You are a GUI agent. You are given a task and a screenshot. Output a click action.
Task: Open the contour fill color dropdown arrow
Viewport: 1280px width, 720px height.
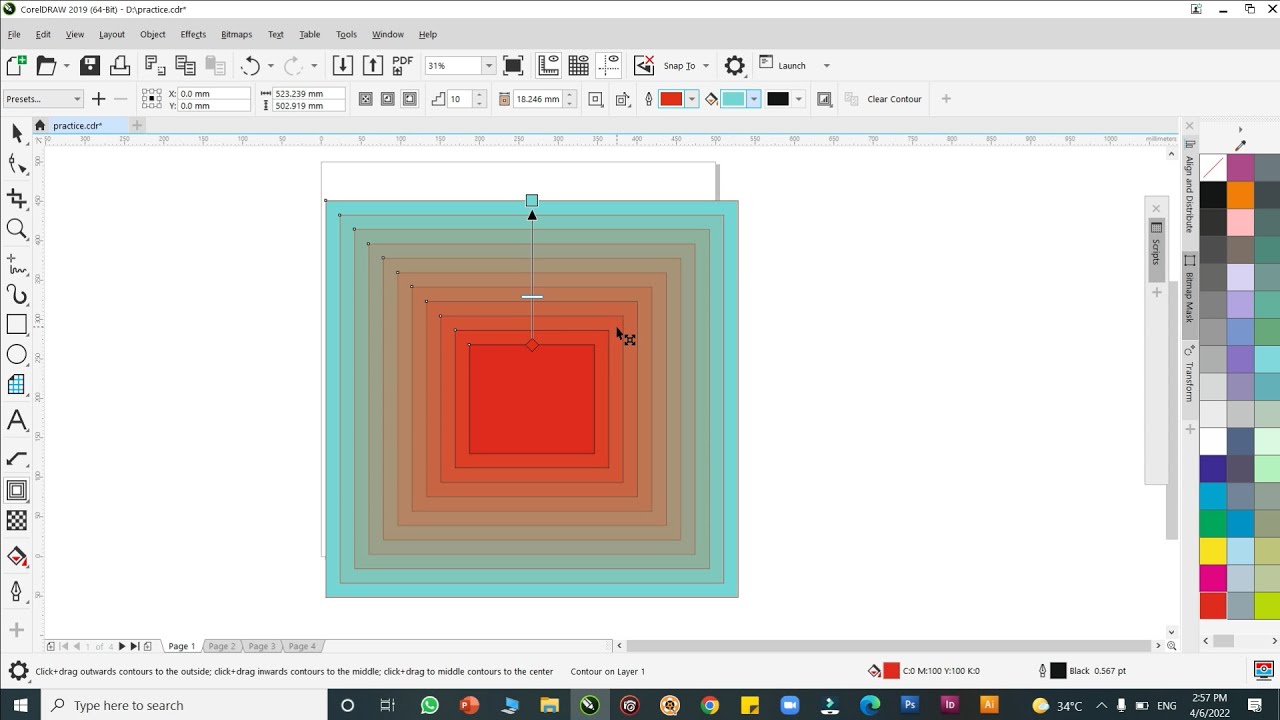pos(754,99)
